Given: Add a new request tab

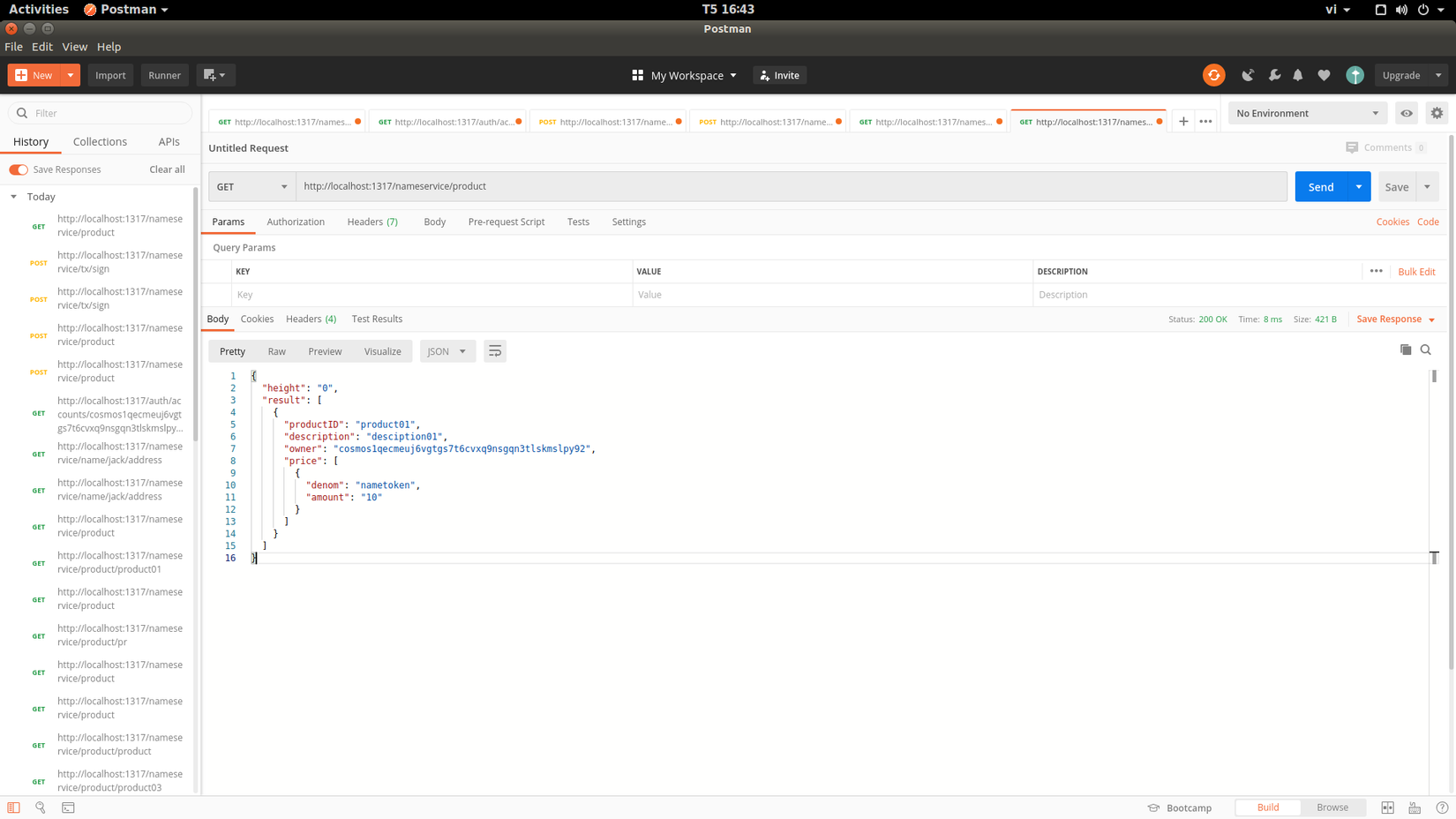Looking at the screenshot, I should tap(1183, 121).
